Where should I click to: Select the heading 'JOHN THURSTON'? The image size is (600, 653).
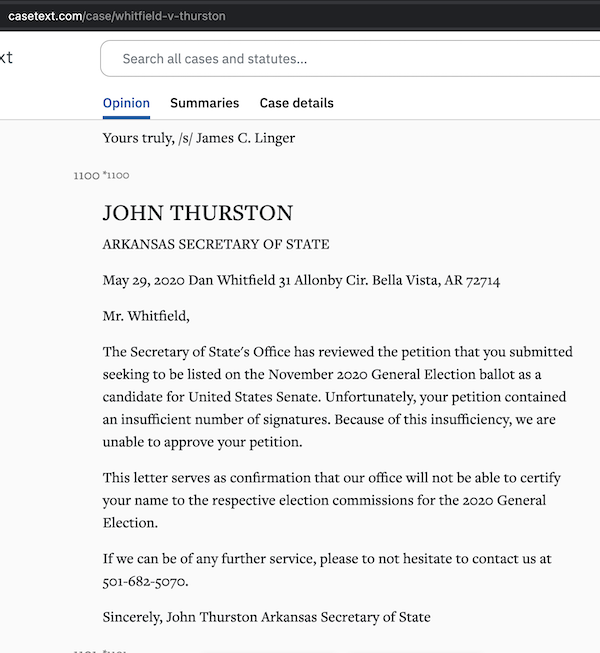point(198,213)
